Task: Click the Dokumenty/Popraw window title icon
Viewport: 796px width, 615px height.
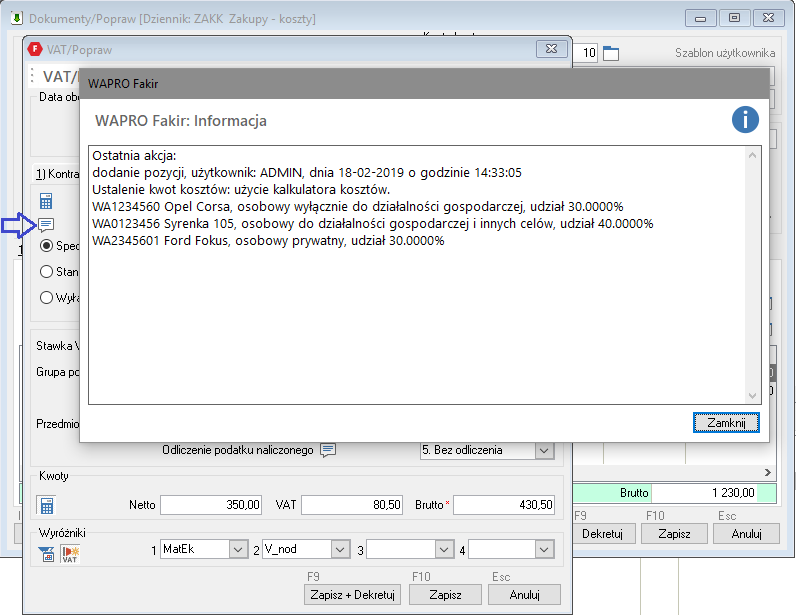Action: [x=17, y=18]
